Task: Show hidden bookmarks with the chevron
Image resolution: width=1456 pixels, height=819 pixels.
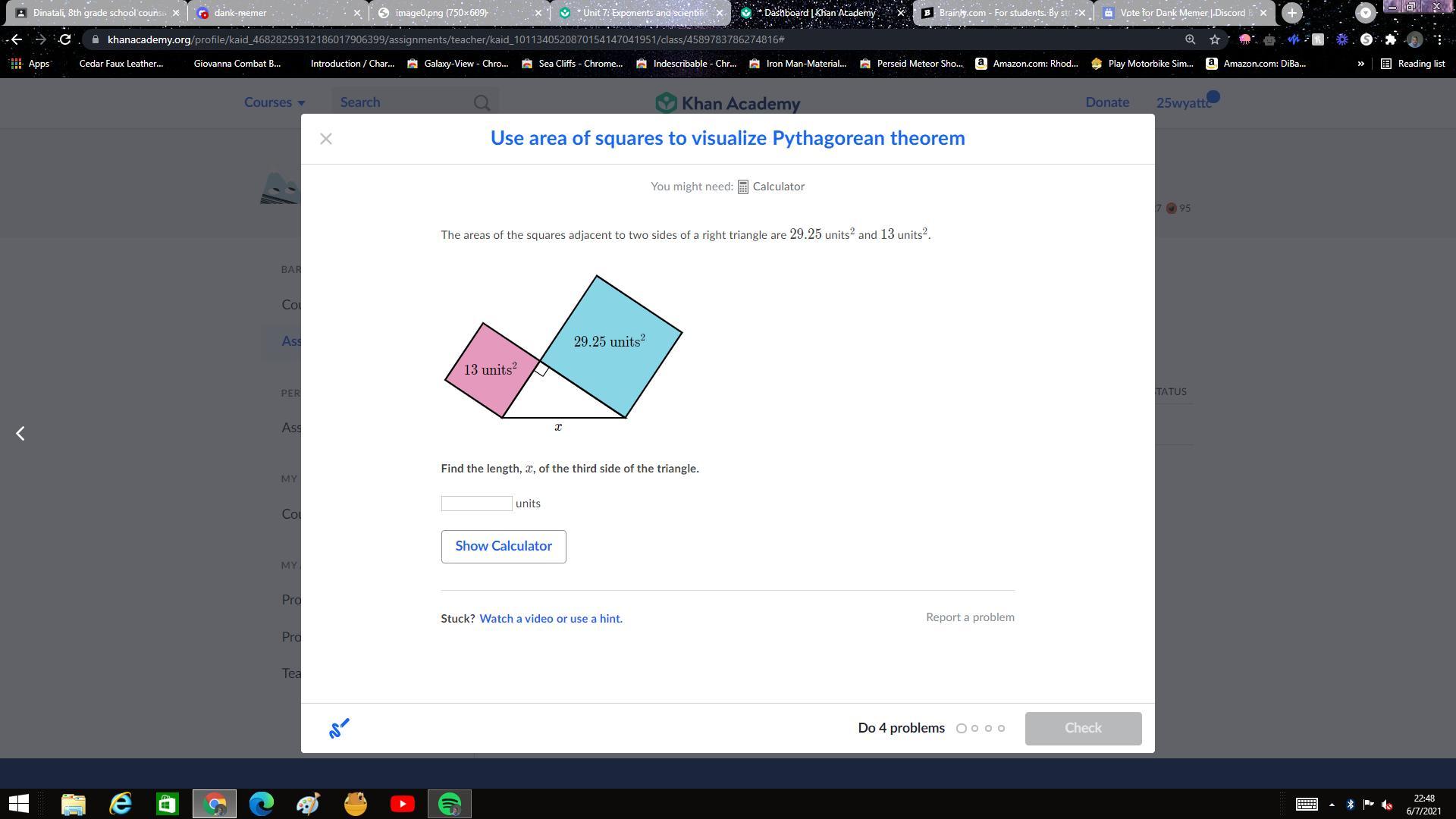Action: pos(1360,64)
